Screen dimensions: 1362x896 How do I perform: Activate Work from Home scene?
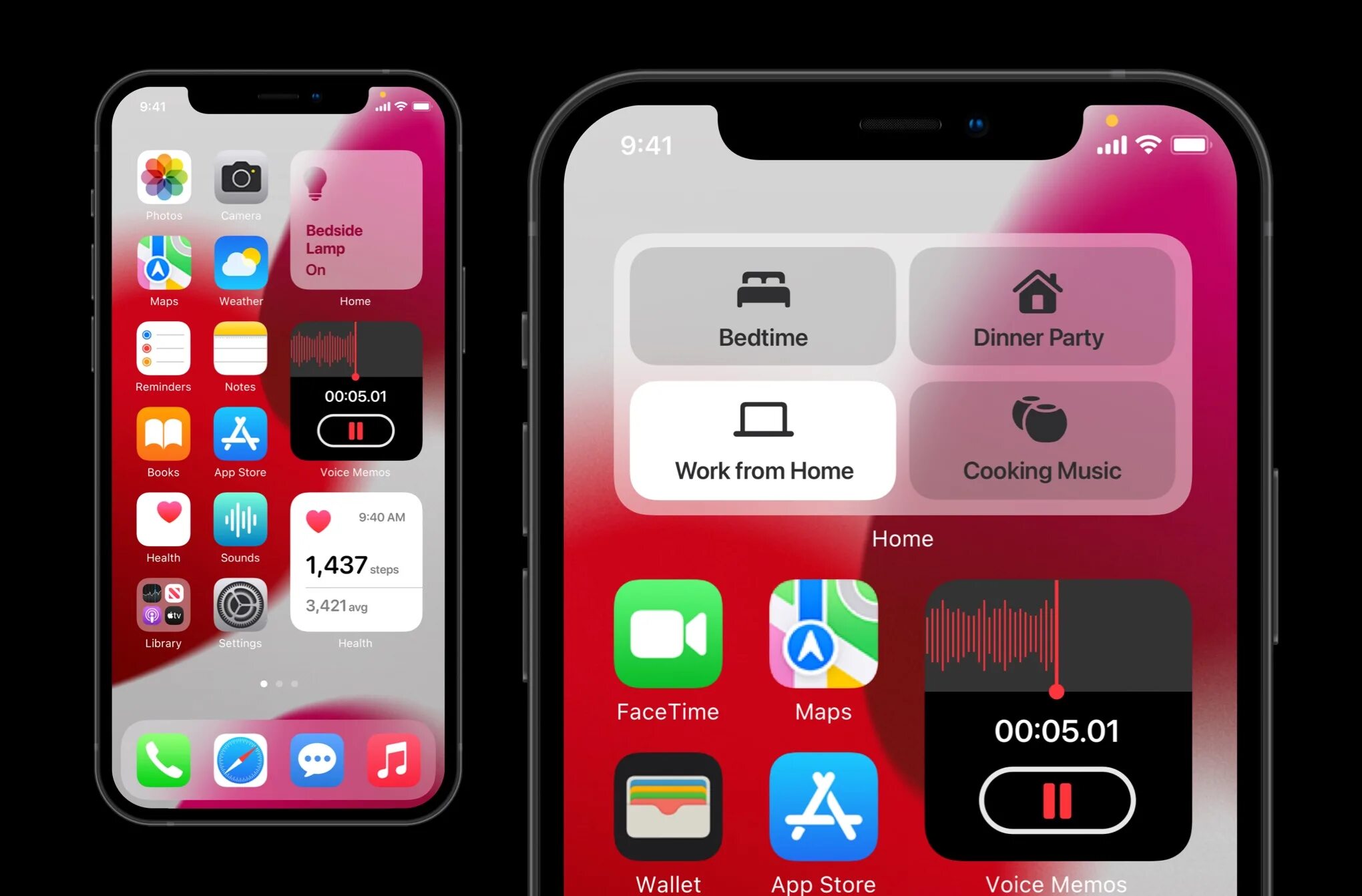tap(763, 440)
